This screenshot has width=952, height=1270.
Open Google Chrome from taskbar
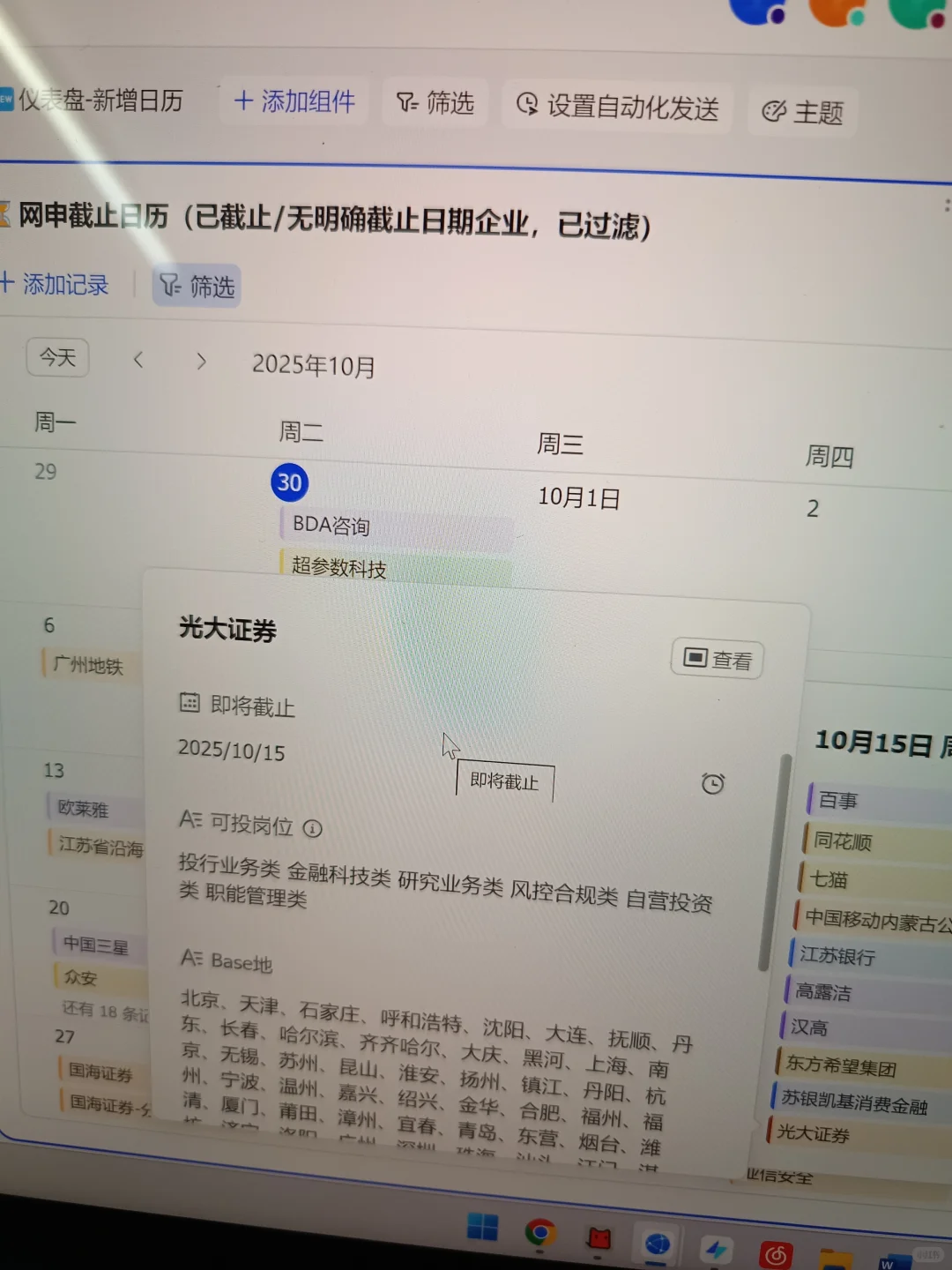tap(540, 1232)
